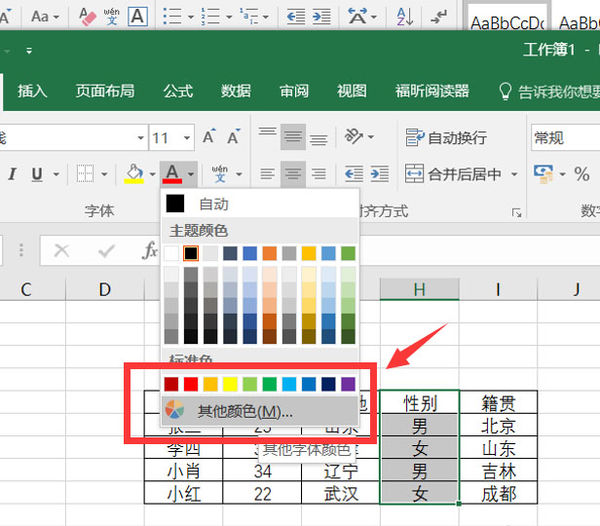Toggle italic formatting
Image resolution: width=600 pixels, height=526 pixels.
click(x=13, y=174)
